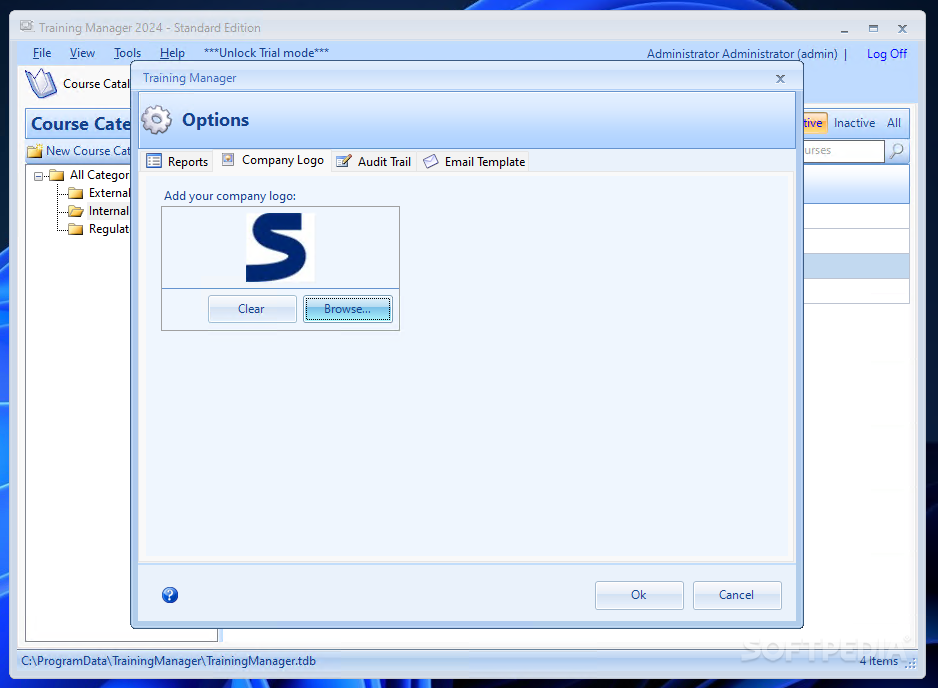Click Unlock Trial mode menu item
Viewport: 938px width, 688px height.
pyautogui.click(x=266, y=53)
